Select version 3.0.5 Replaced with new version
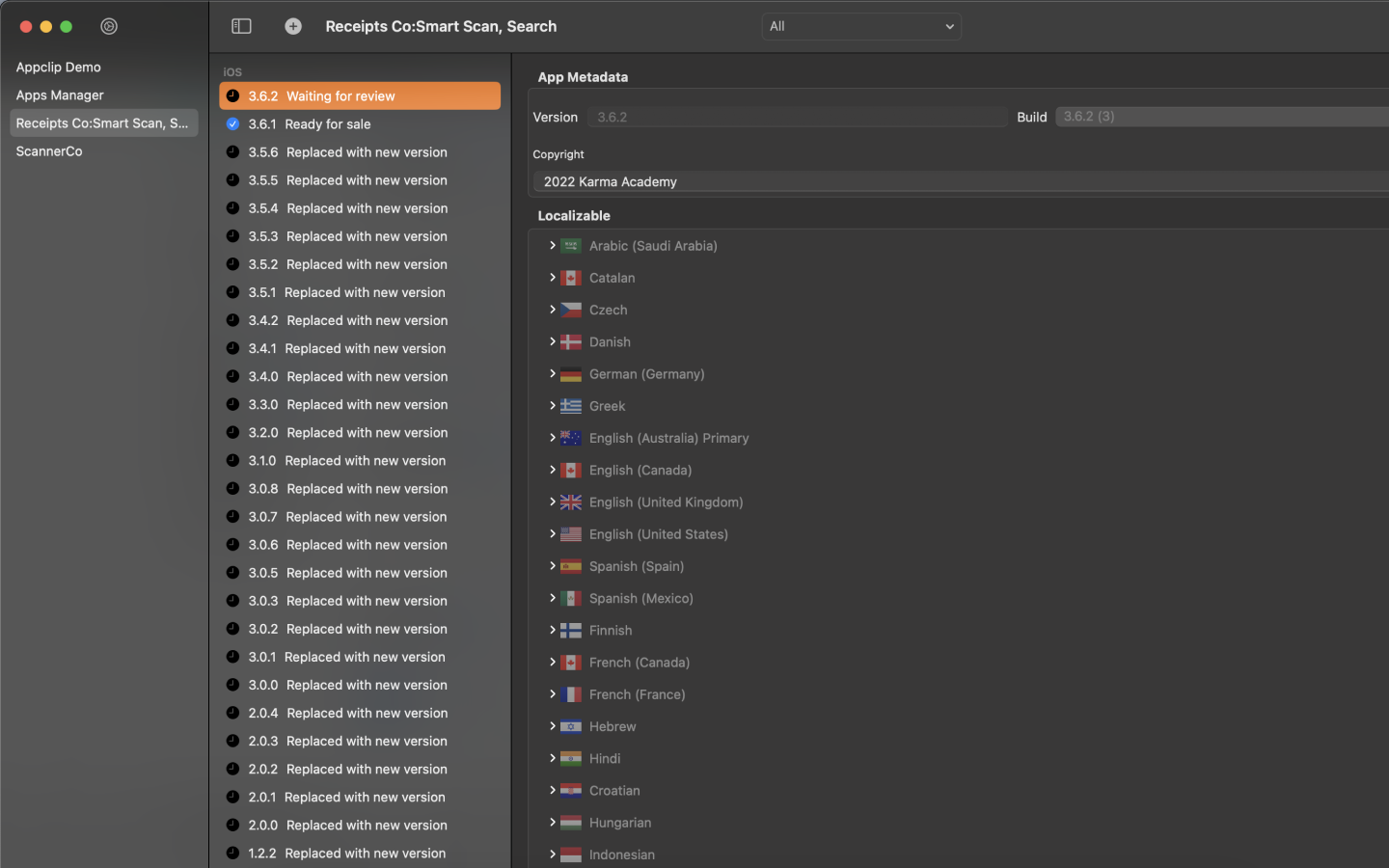The image size is (1389, 868). pyautogui.click(x=360, y=572)
